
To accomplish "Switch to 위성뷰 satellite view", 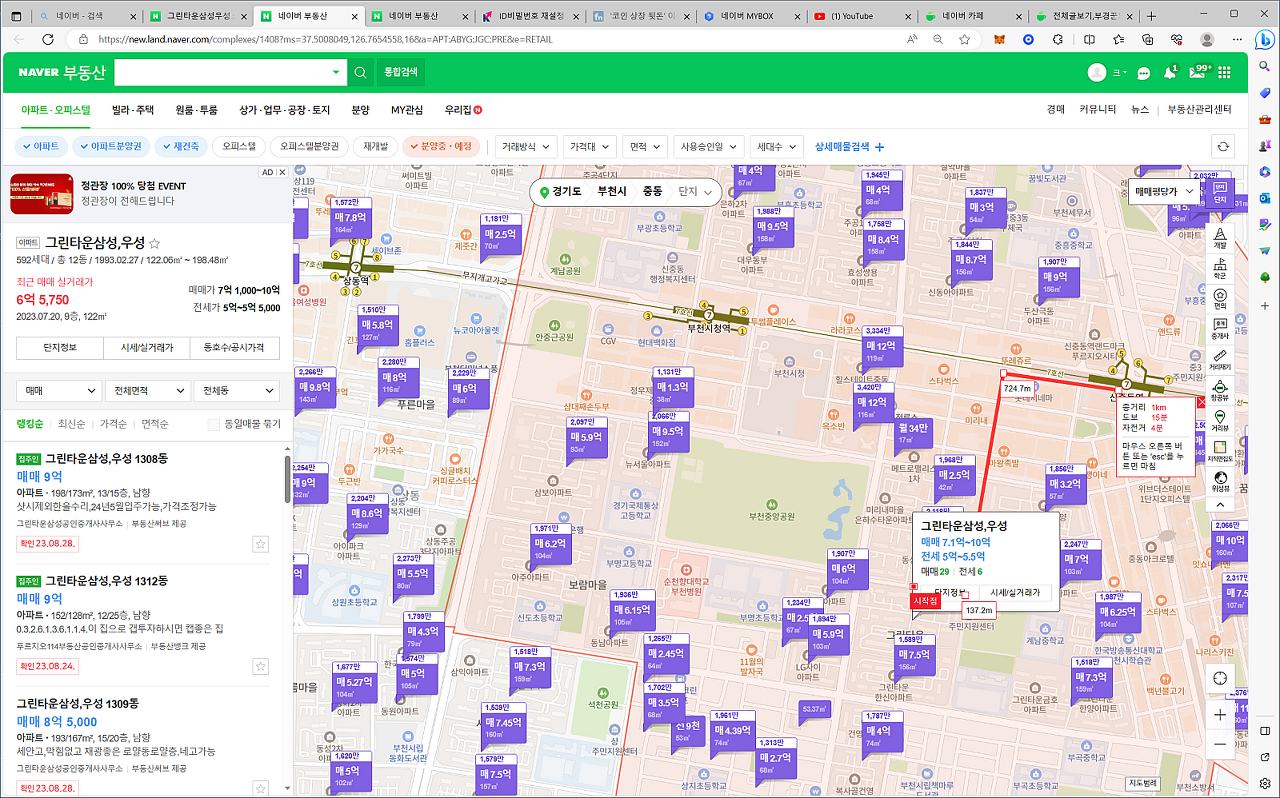I will [x=1220, y=482].
